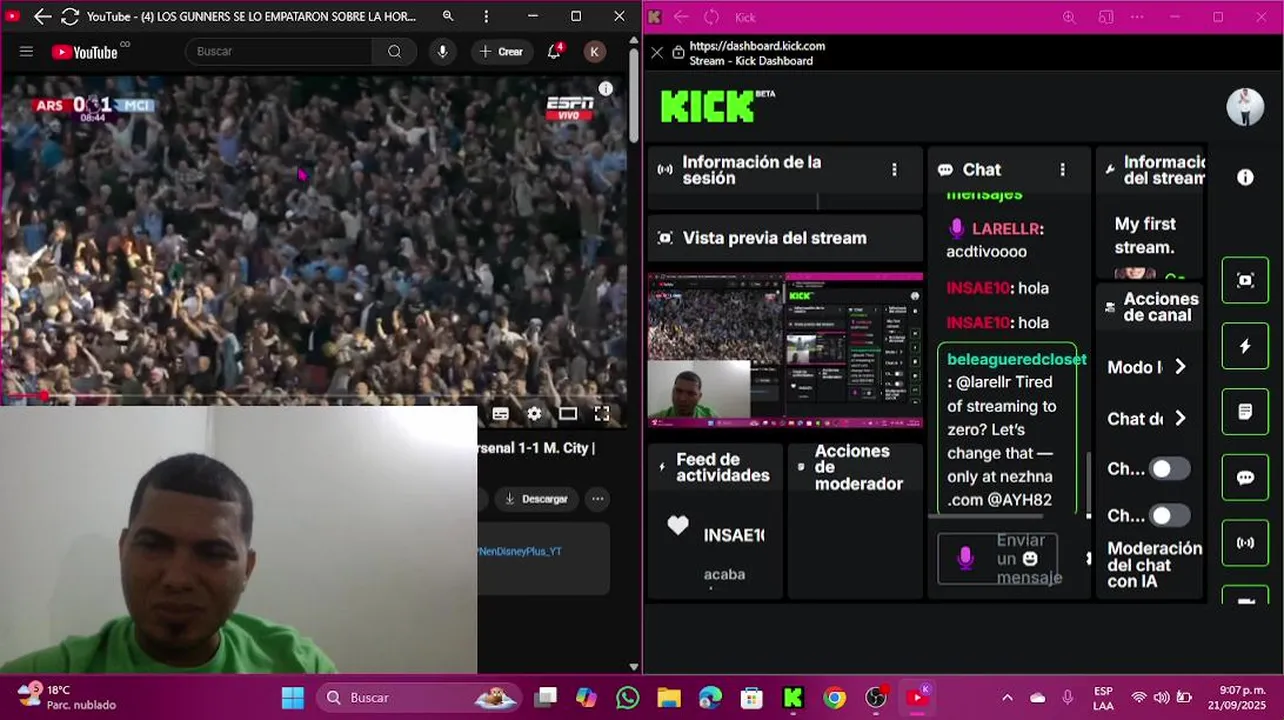Go back in the YouTube app window
1284x720 pixels.
(x=42, y=16)
